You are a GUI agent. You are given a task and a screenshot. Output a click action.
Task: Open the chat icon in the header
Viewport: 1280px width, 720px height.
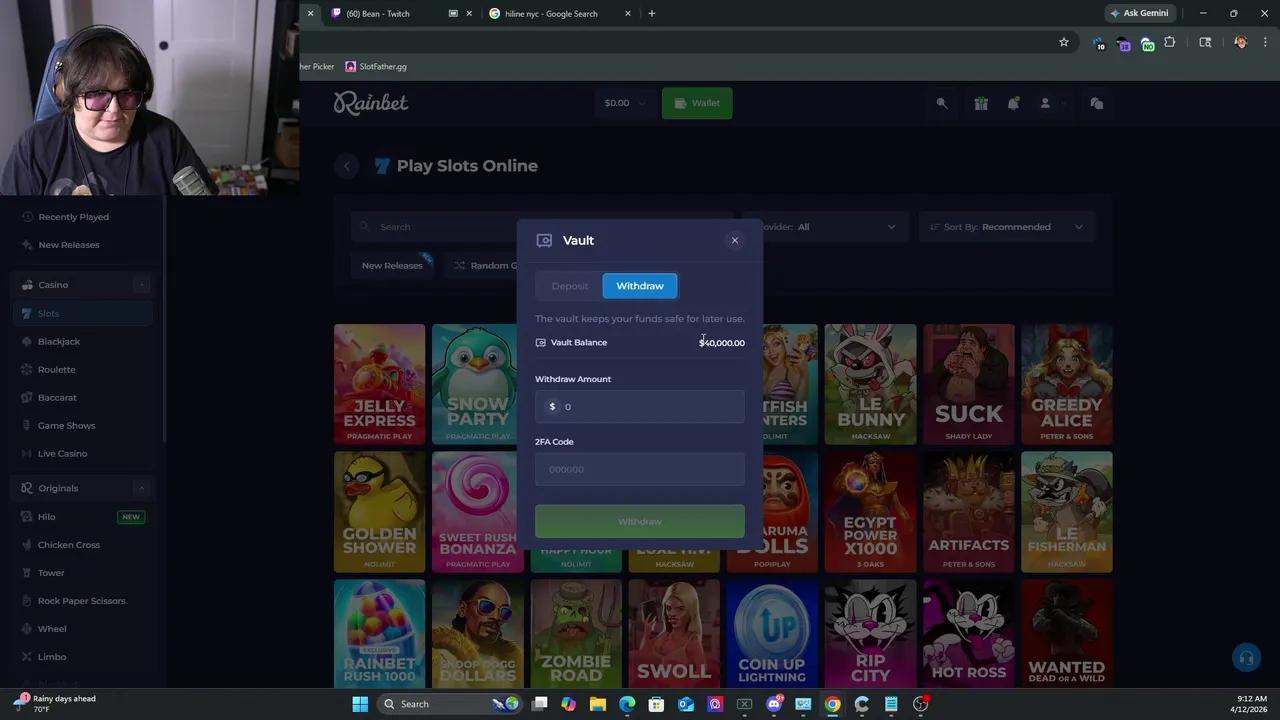pyautogui.click(x=1096, y=103)
